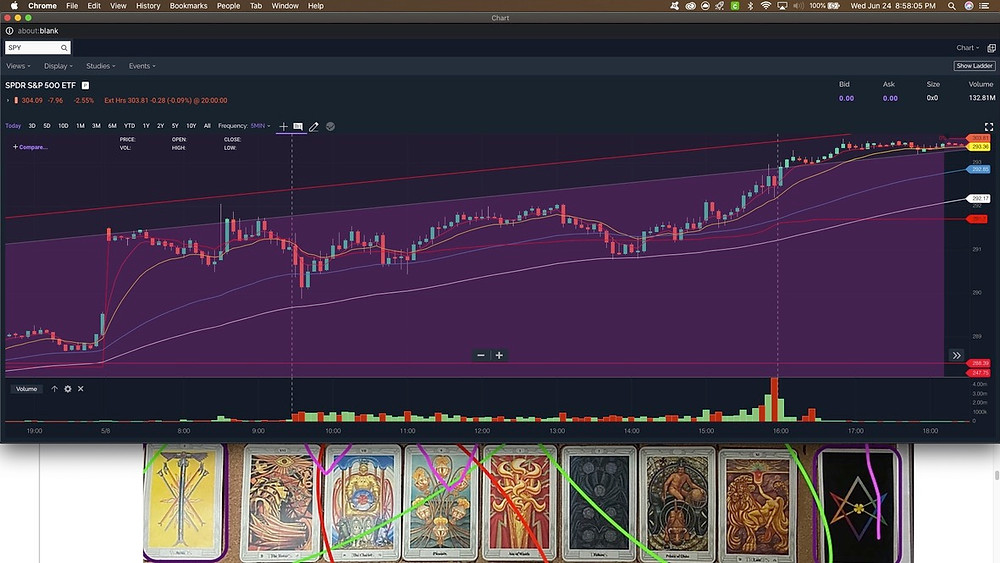Click Creative Cloud menu bar icon

[x=690, y=6]
